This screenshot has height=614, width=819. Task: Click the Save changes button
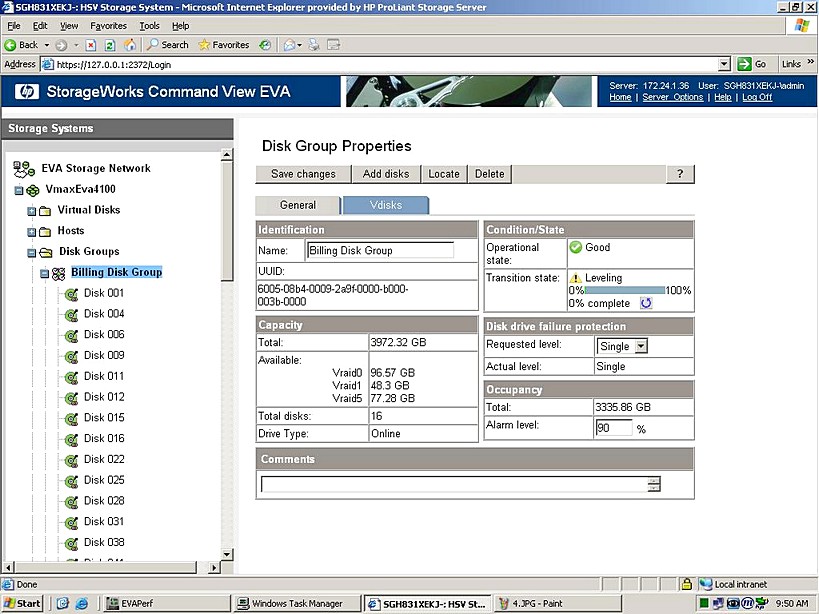[303, 174]
